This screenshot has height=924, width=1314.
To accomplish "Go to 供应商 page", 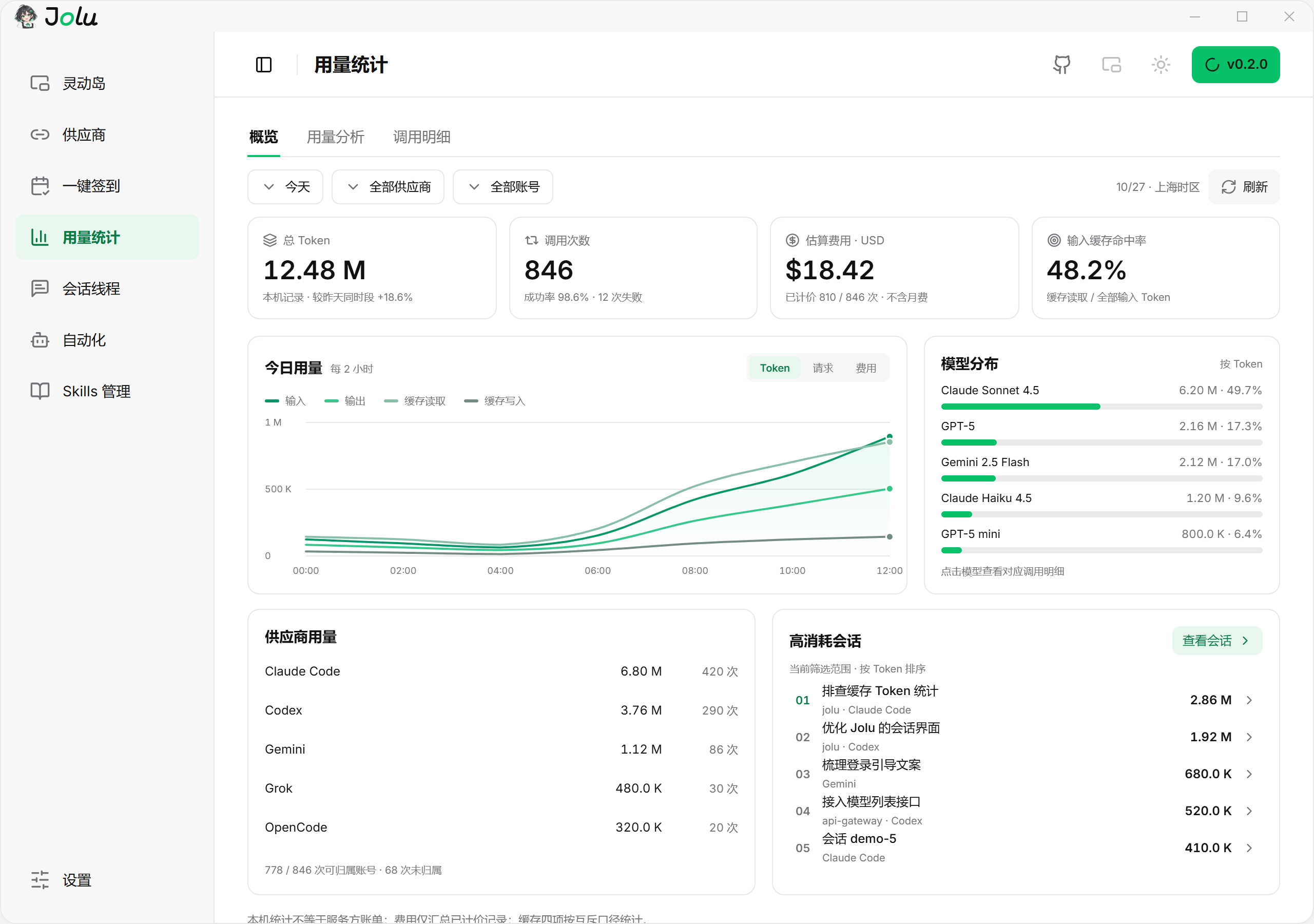I will click(x=107, y=135).
